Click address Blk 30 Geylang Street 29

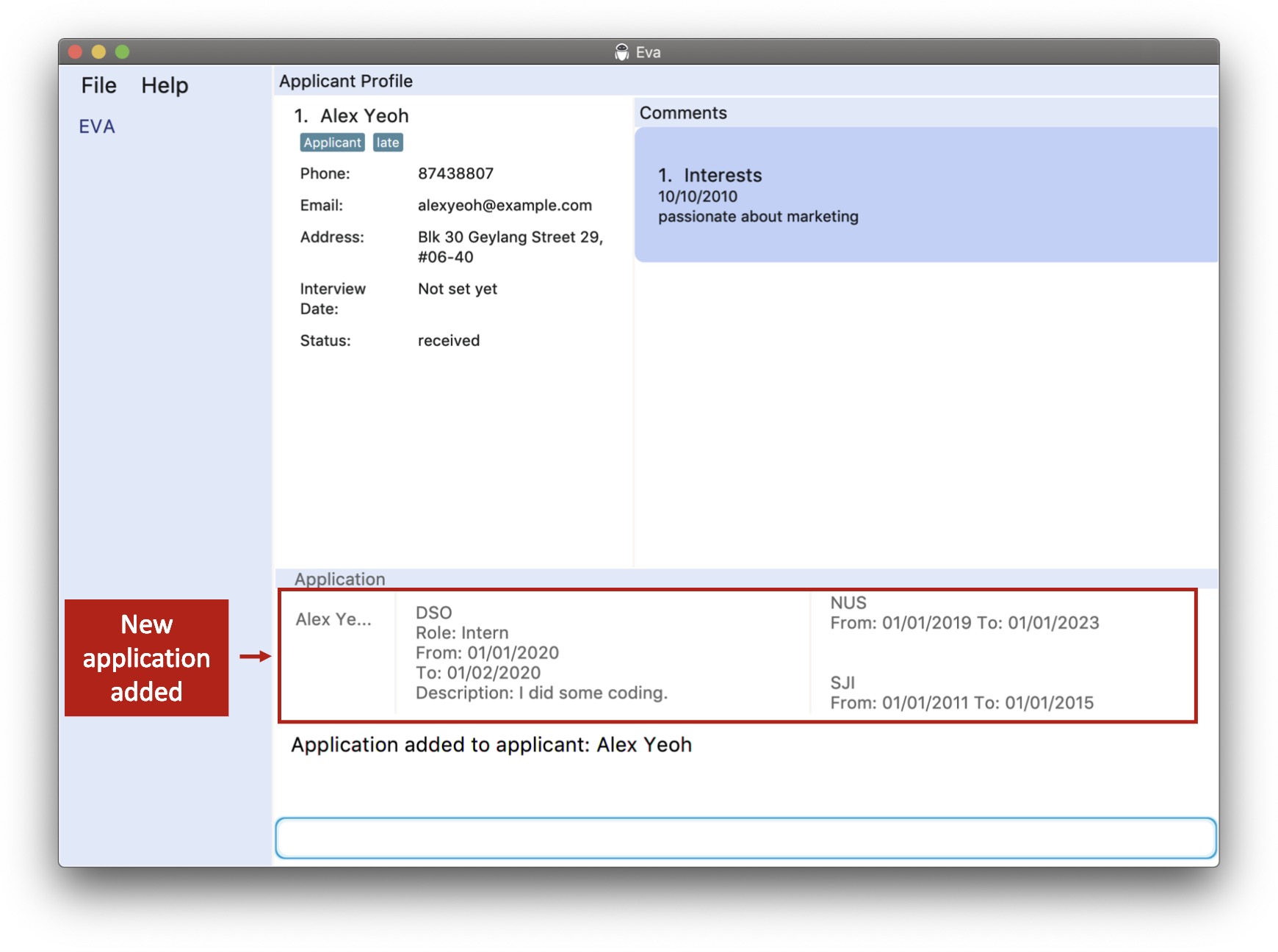click(x=510, y=237)
